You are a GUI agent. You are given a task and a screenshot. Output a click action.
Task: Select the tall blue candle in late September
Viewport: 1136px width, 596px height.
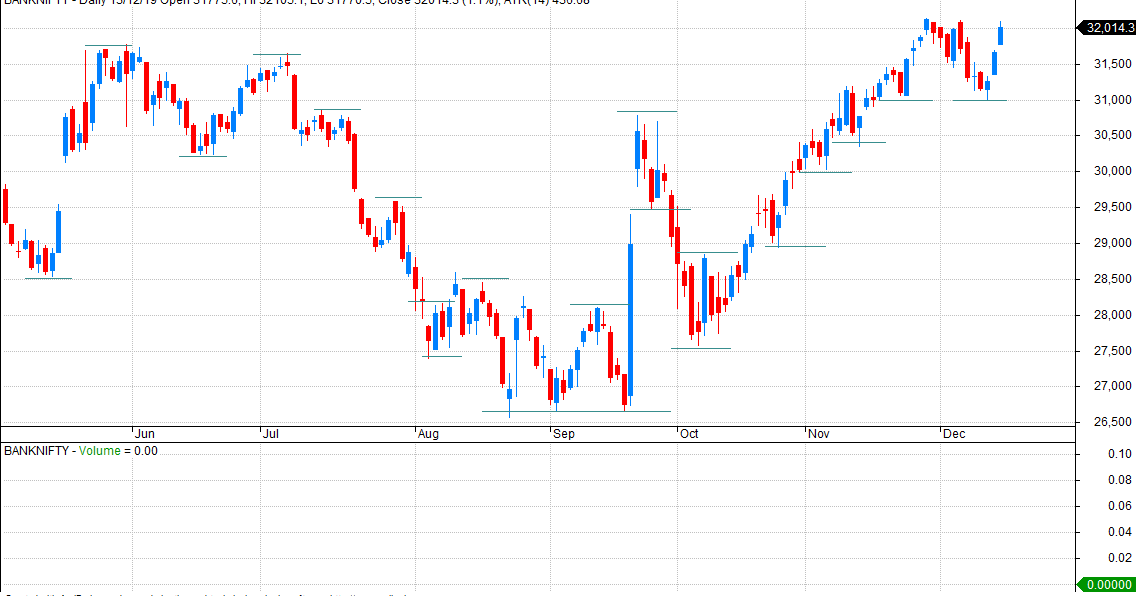point(630,320)
